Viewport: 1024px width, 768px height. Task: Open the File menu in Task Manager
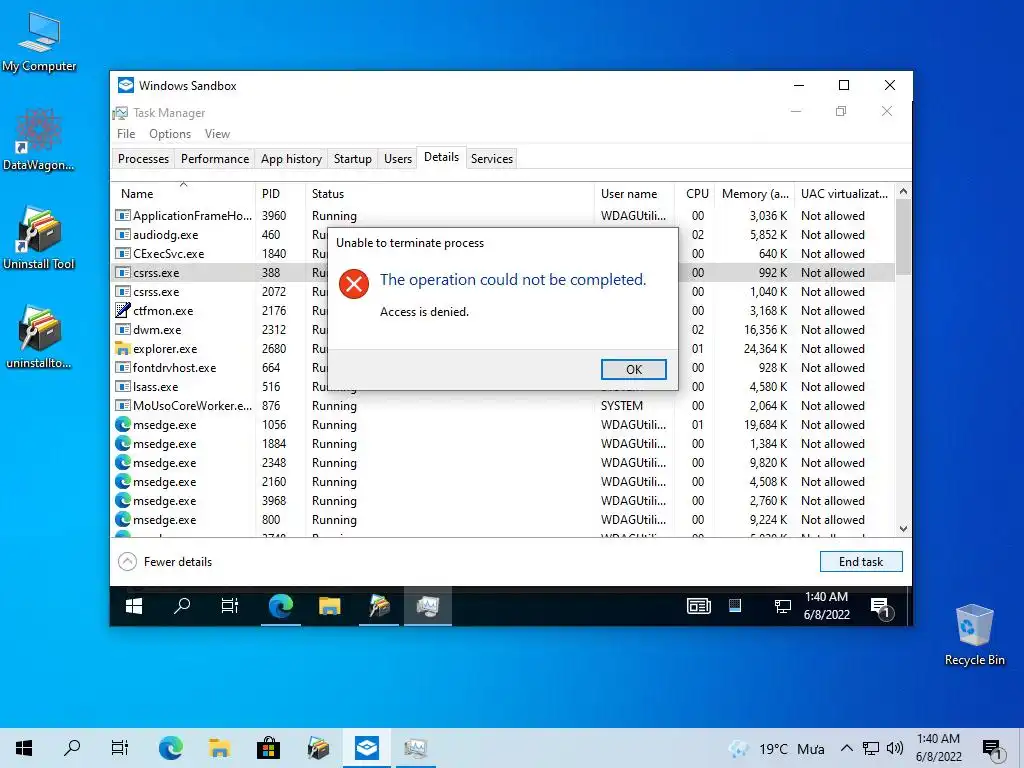[126, 134]
